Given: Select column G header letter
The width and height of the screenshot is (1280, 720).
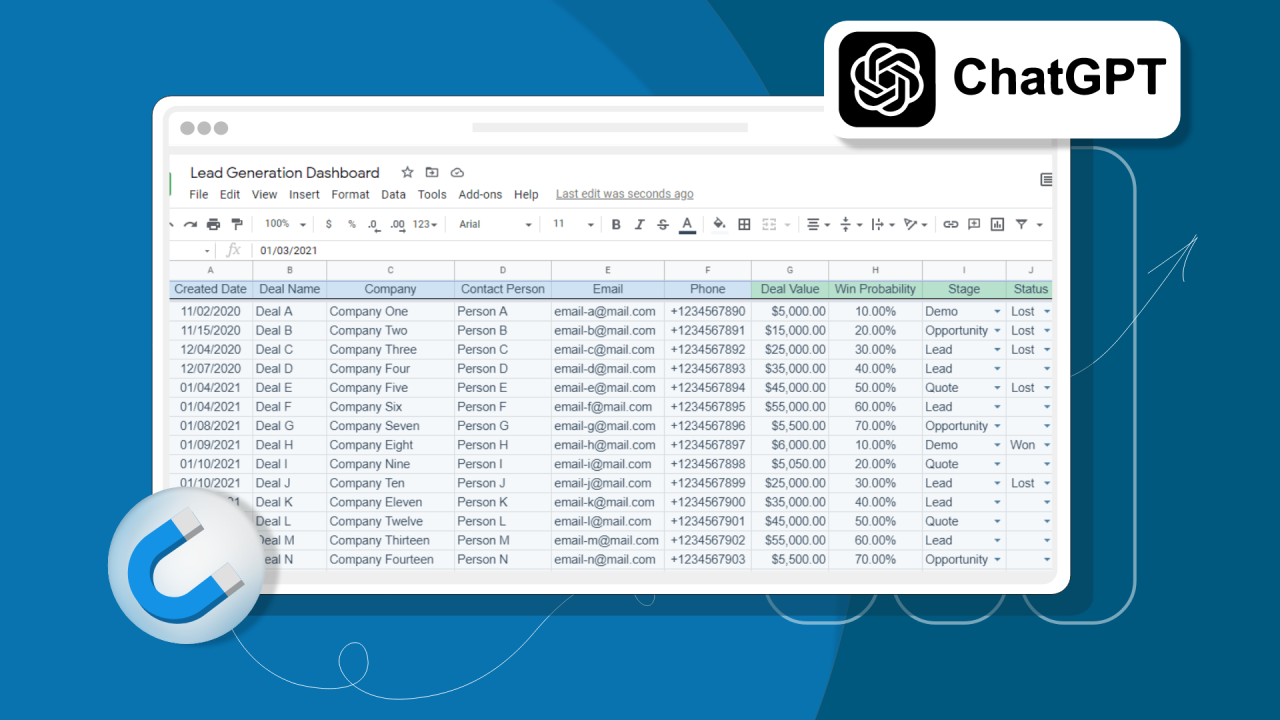Looking at the screenshot, I should [x=790, y=270].
